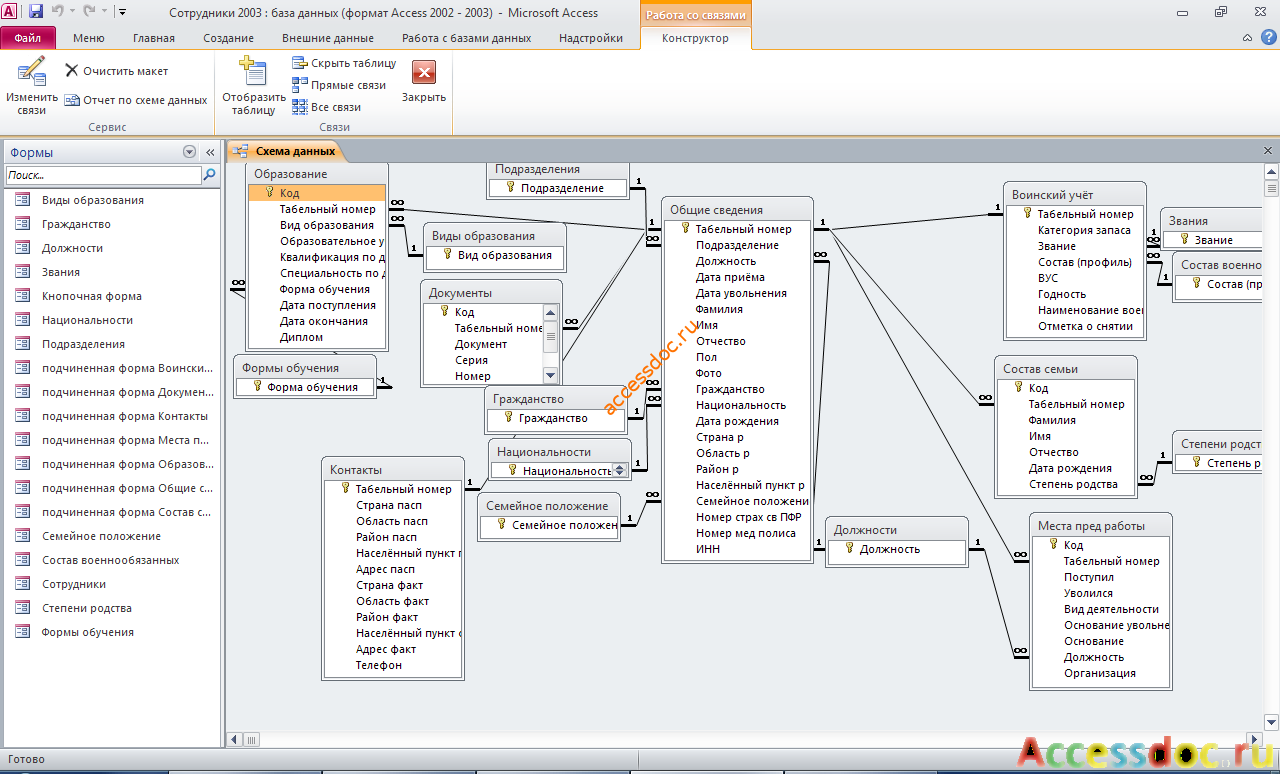Open the Звания form in navigation pane
The image size is (1280, 774).
click(61, 272)
